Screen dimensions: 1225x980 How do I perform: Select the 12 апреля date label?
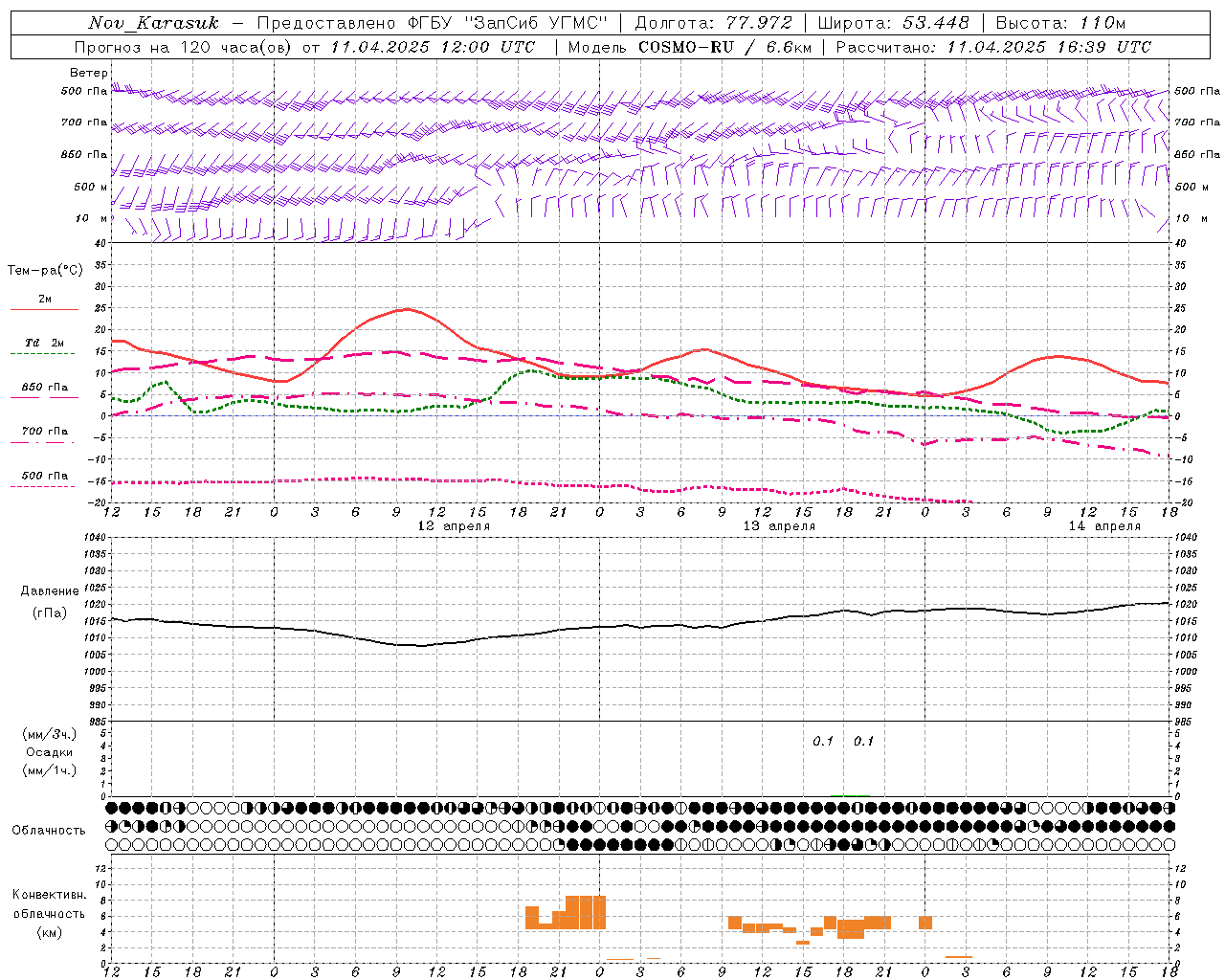click(x=454, y=526)
